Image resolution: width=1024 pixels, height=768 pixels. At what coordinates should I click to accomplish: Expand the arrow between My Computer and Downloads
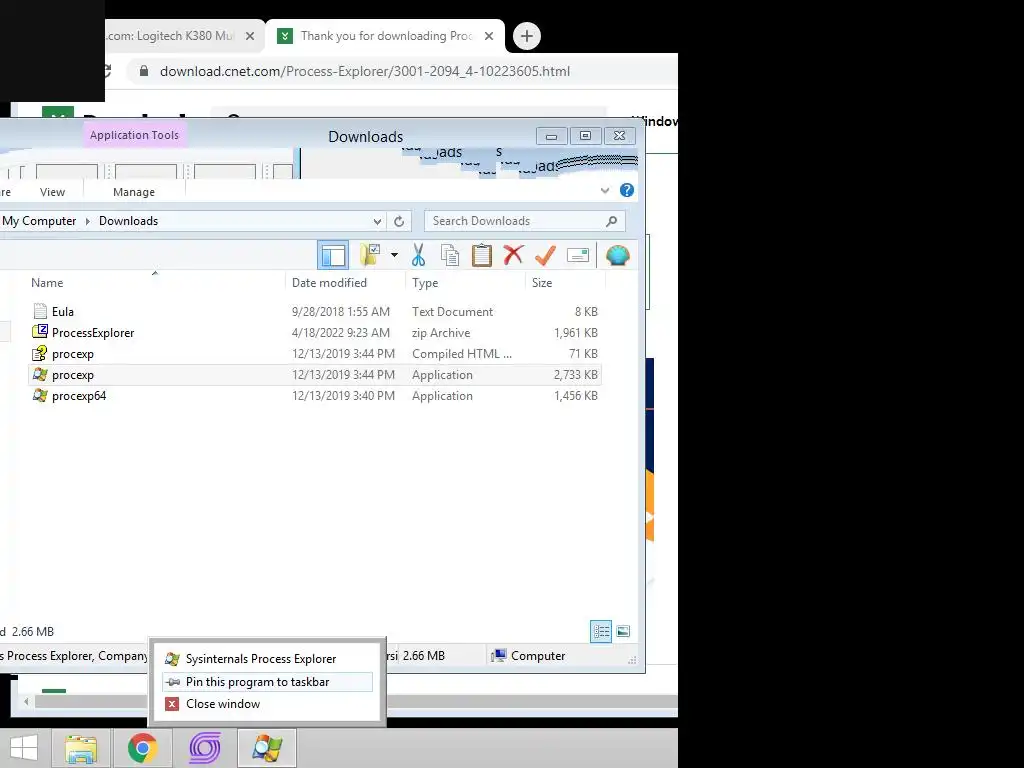point(88,221)
